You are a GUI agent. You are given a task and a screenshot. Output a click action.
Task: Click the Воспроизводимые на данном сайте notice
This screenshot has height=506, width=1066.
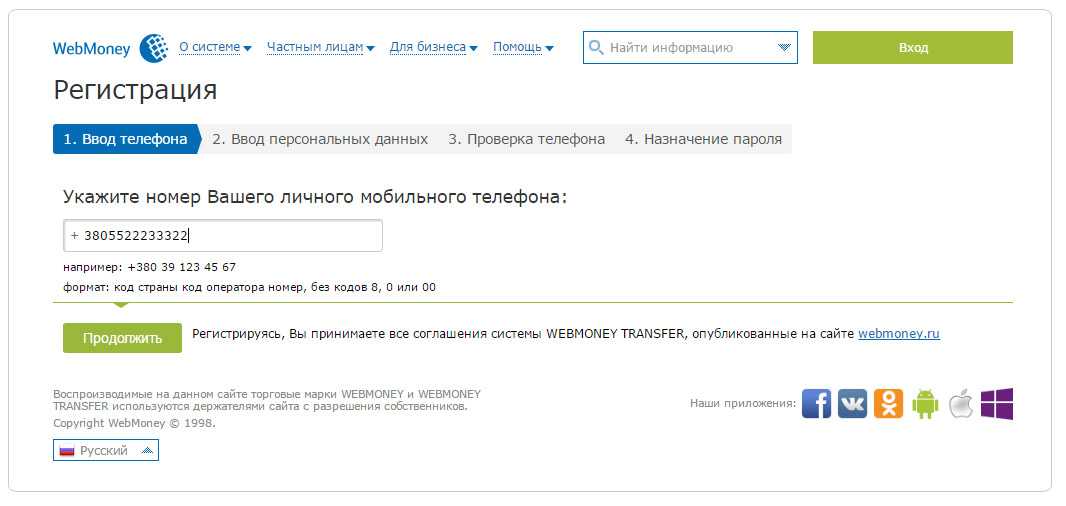point(266,401)
